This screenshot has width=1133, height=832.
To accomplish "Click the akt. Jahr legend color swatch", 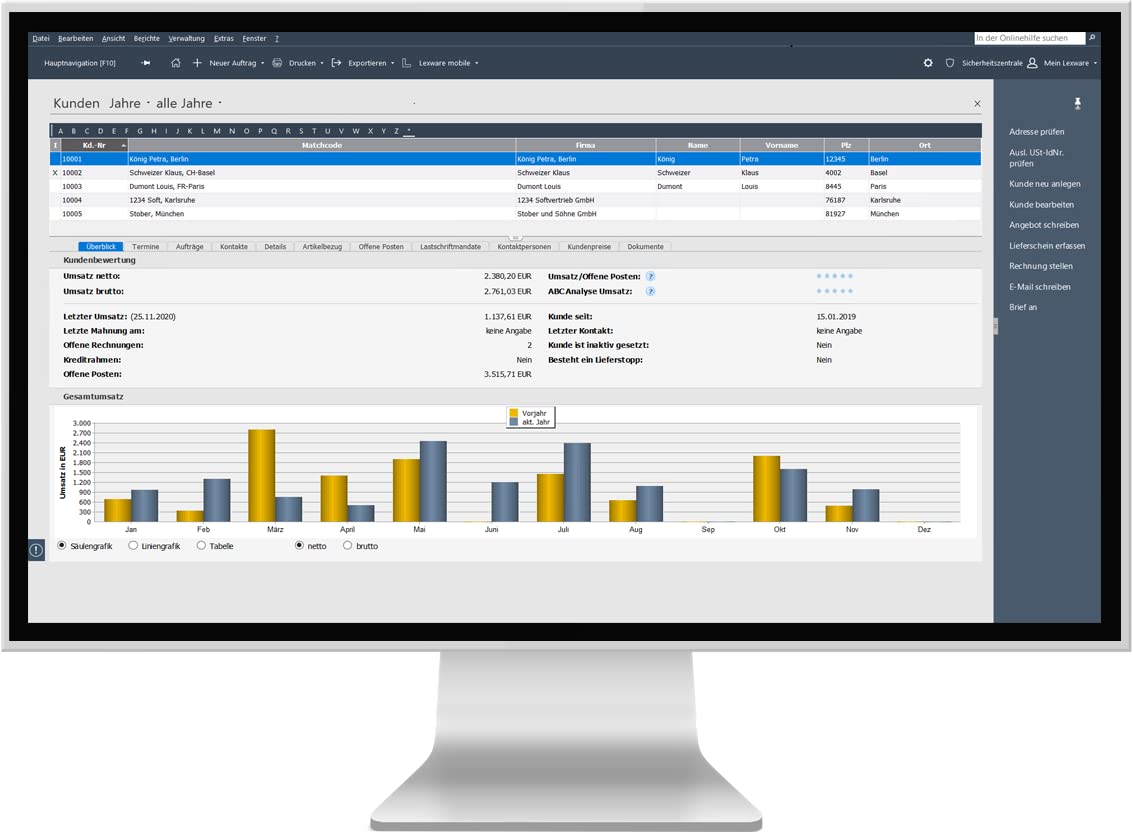I will click(x=514, y=421).
